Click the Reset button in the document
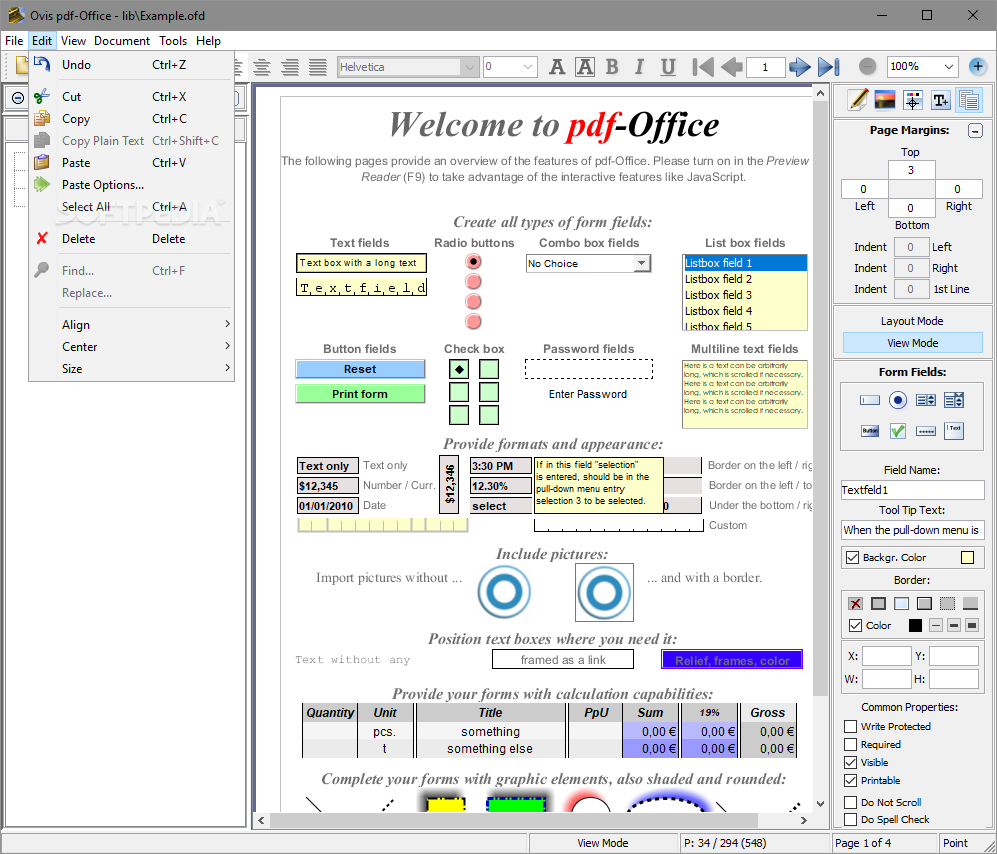The height and width of the screenshot is (854, 997). 360,369
